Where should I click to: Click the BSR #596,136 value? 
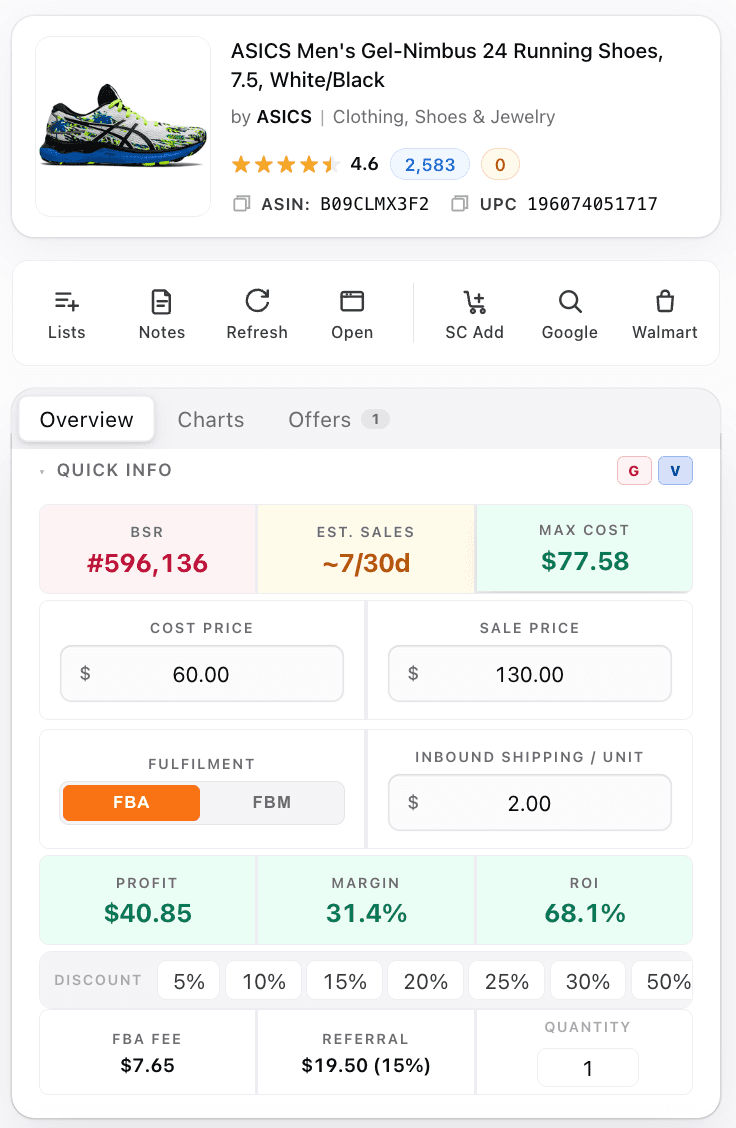(x=147, y=563)
